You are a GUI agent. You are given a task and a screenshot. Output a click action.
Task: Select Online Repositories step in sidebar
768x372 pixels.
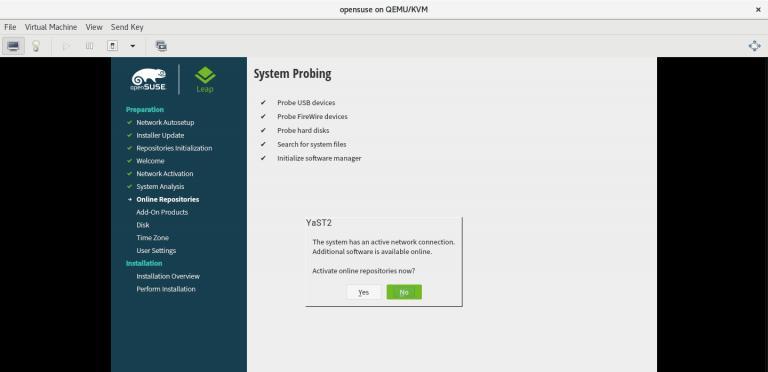168,199
